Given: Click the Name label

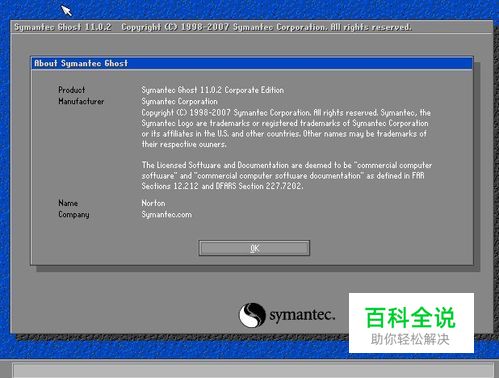Looking at the screenshot, I should (68, 203).
